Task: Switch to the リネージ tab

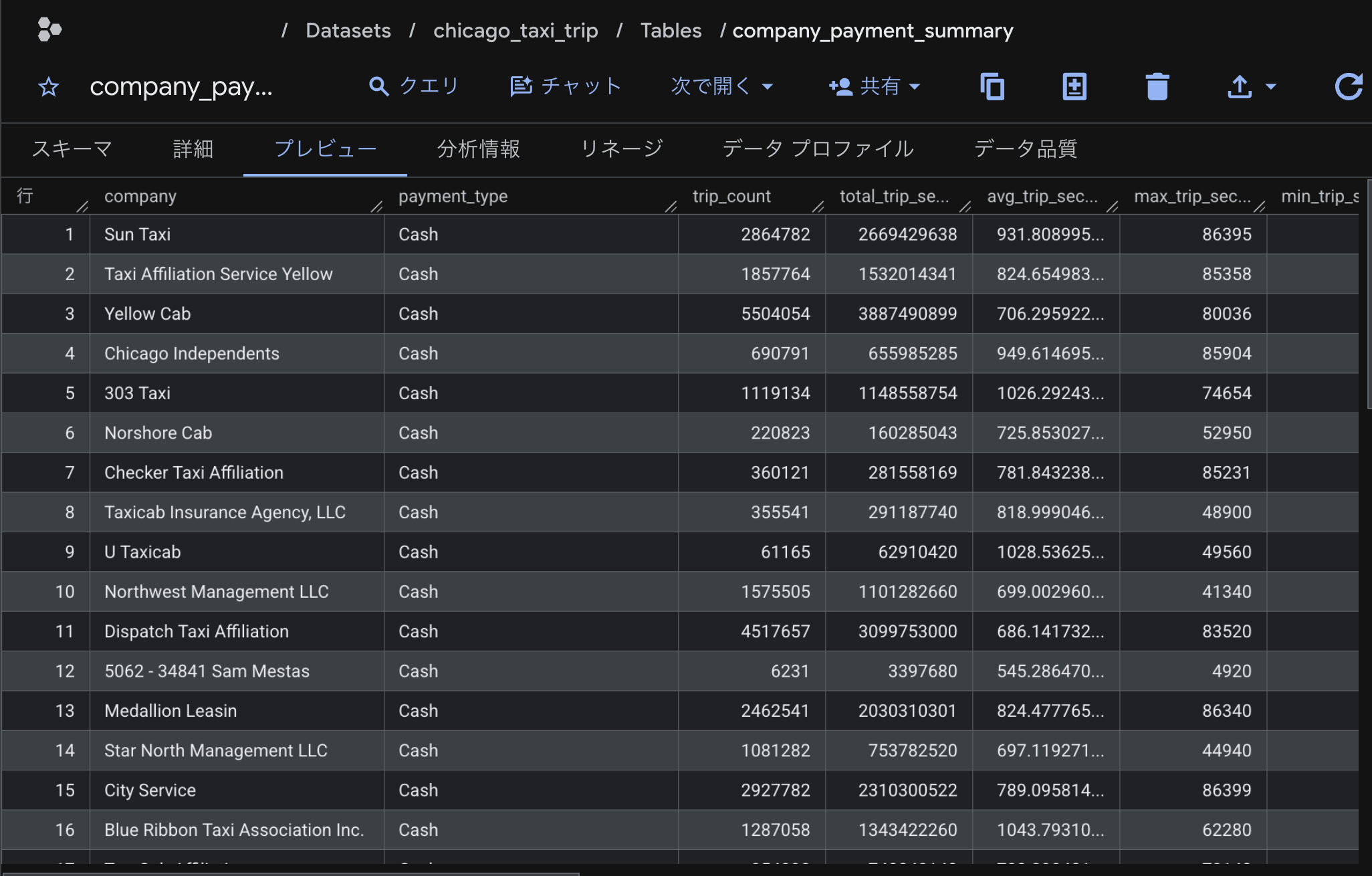Action: coord(622,148)
